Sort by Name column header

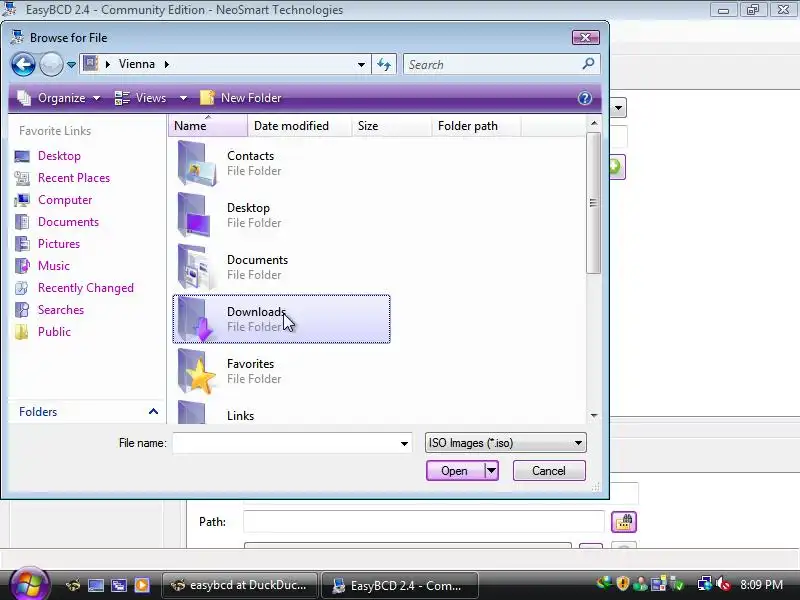207,126
